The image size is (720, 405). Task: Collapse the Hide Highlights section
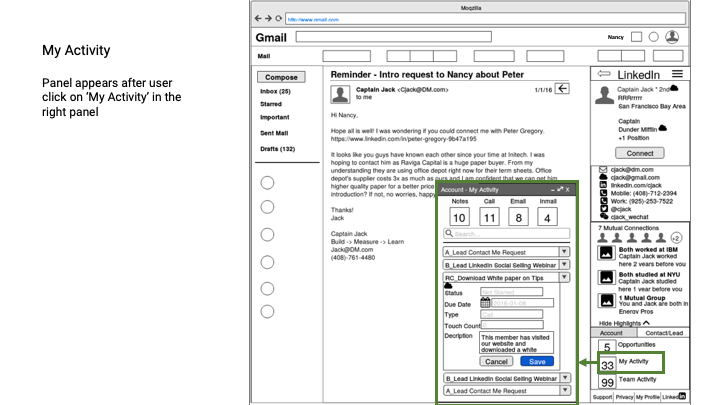click(646, 324)
